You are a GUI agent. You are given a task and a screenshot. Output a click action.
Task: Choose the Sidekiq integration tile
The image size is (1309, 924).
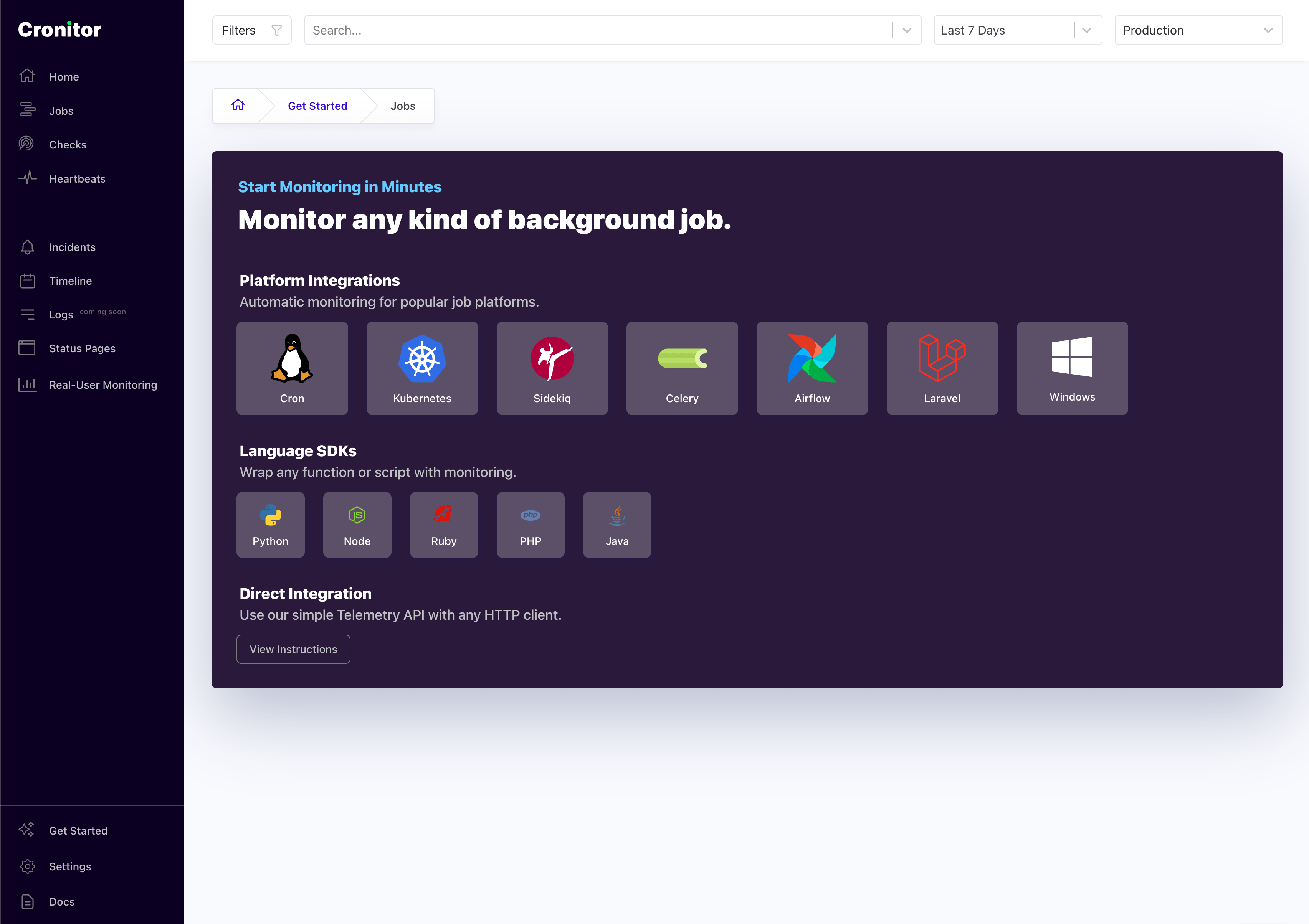(x=552, y=368)
